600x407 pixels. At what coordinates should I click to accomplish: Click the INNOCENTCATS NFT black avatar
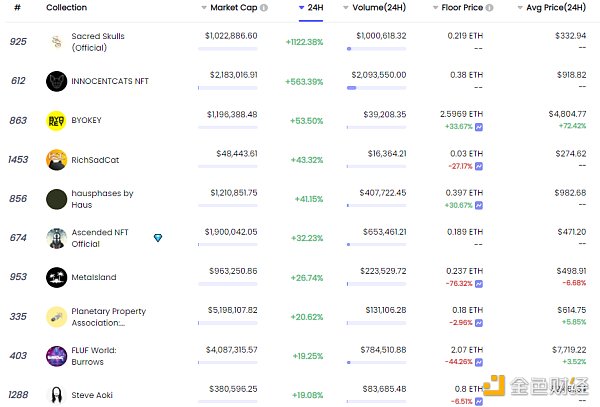[57, 81]
